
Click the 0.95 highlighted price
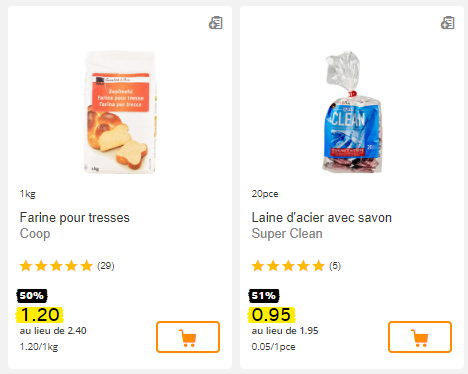point(271,315)
